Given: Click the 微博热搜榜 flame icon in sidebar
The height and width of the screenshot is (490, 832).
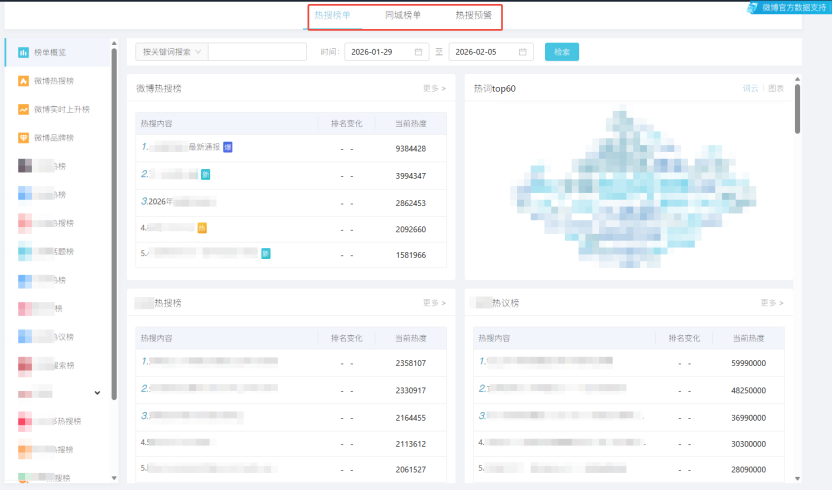Looking at the screenshot, I should pyautogui.click(x=23, y=81).
